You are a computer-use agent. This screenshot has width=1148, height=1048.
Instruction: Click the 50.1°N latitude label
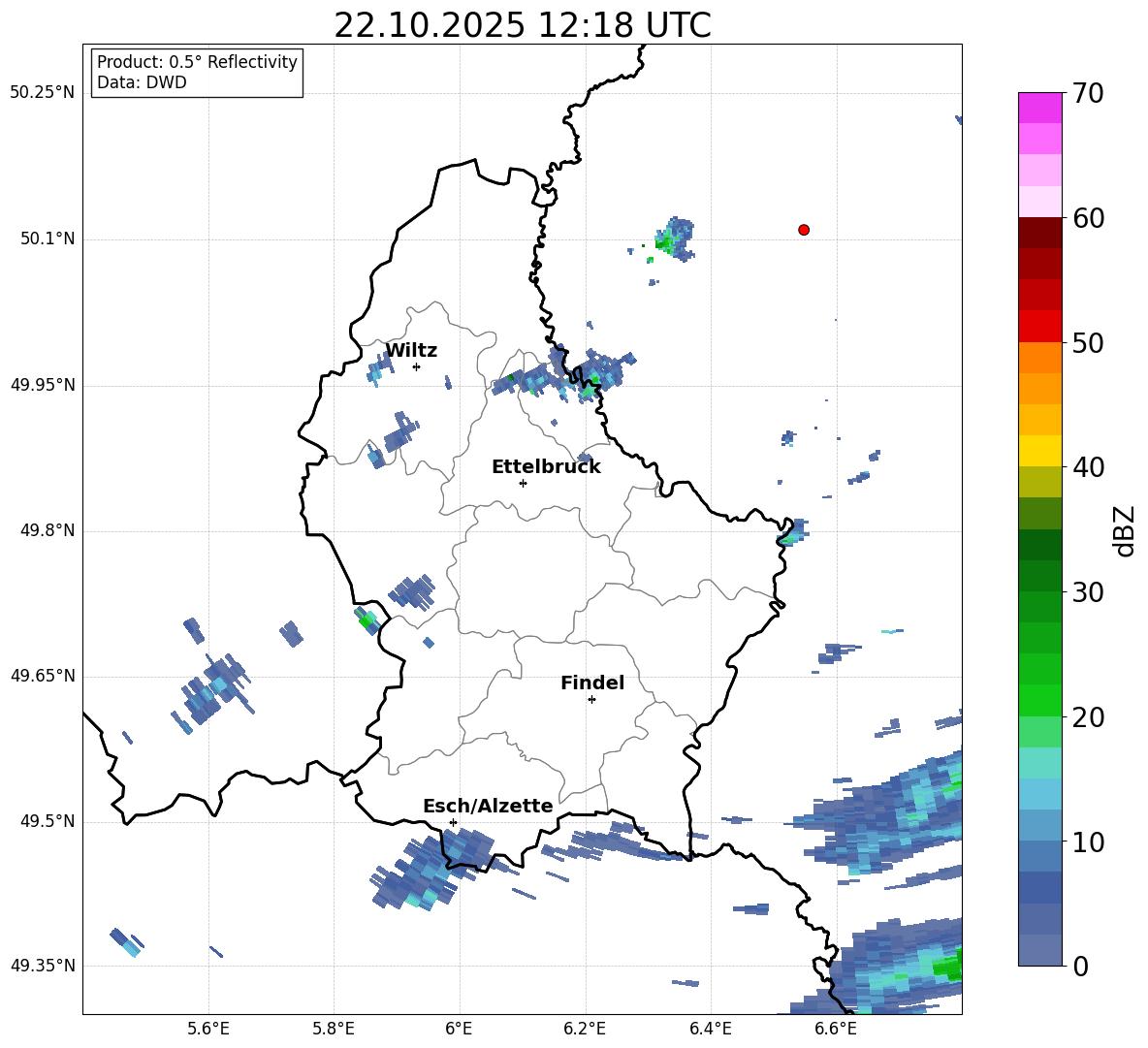click(x=47, y=239)
